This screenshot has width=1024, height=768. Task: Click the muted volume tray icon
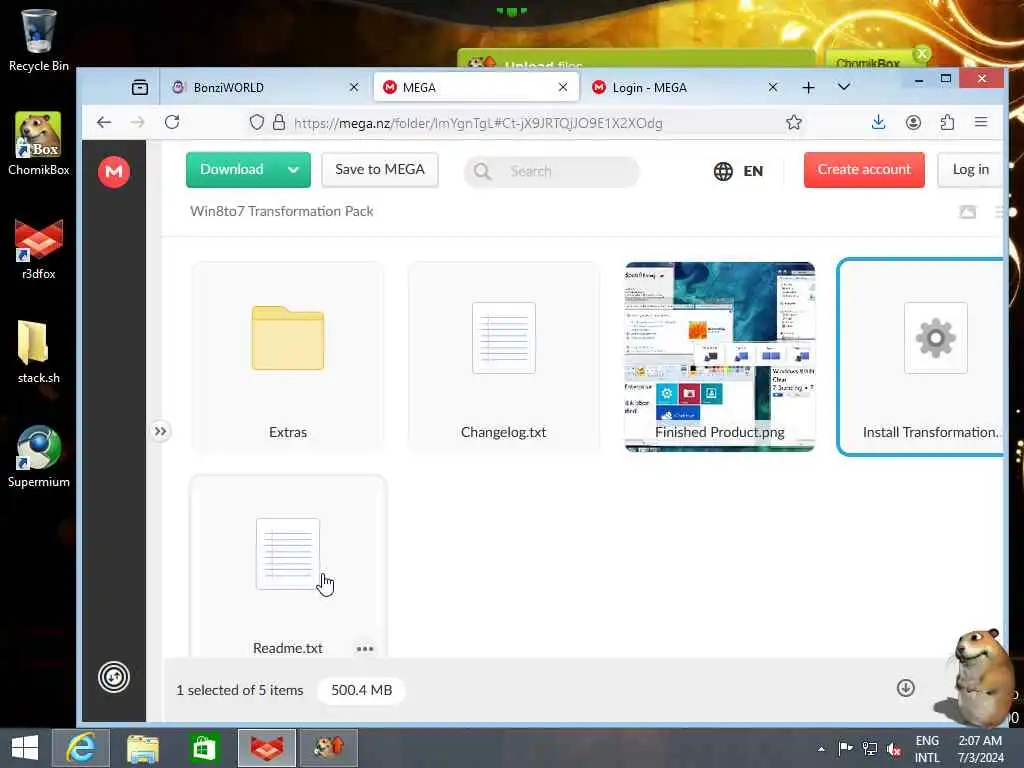point(893,748)
